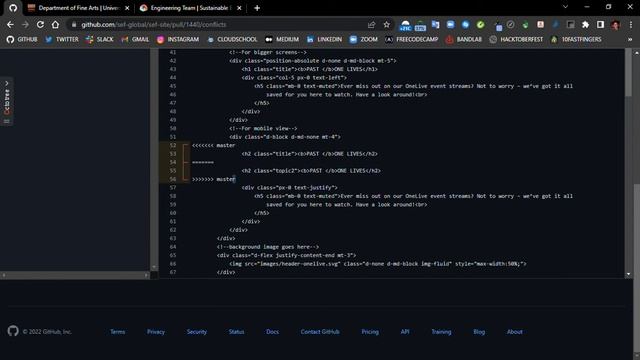Expand the Octotree sidebar toggle

[x=7, y=101]
